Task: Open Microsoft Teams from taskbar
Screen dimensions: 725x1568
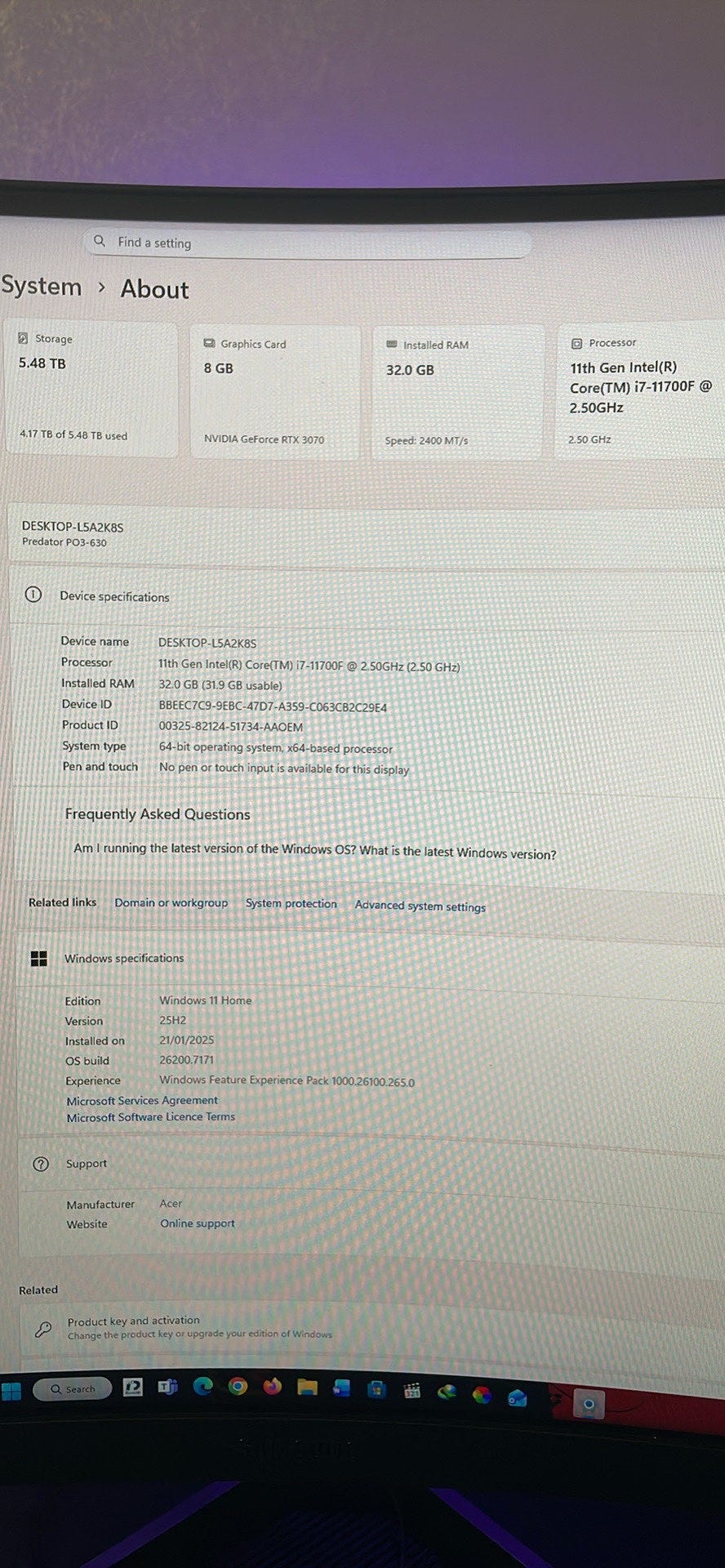Action: point(167,1386)
